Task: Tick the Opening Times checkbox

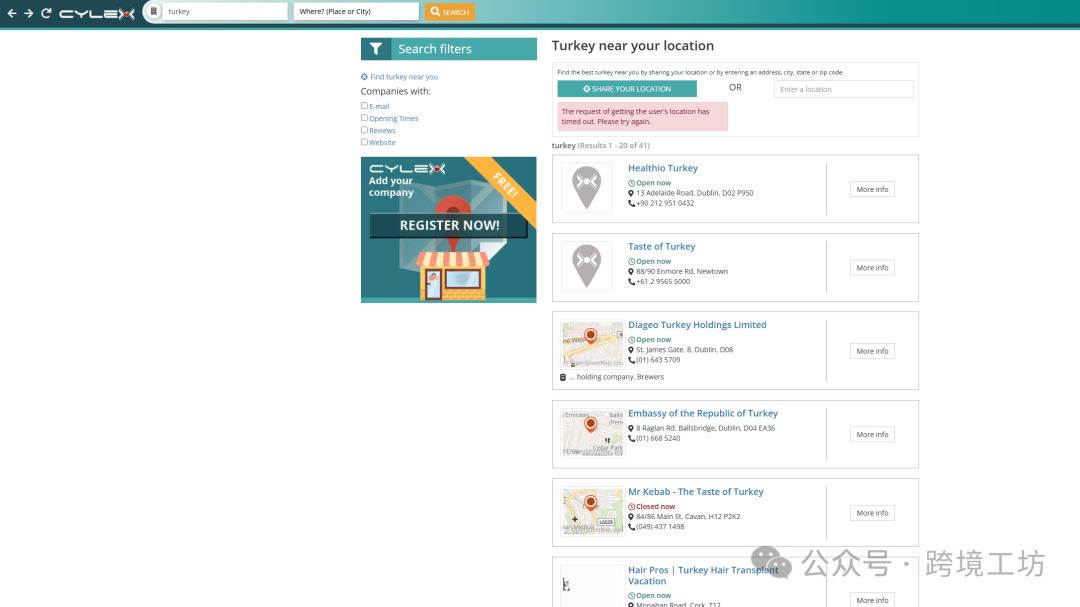Action: (x=364, y=118)
